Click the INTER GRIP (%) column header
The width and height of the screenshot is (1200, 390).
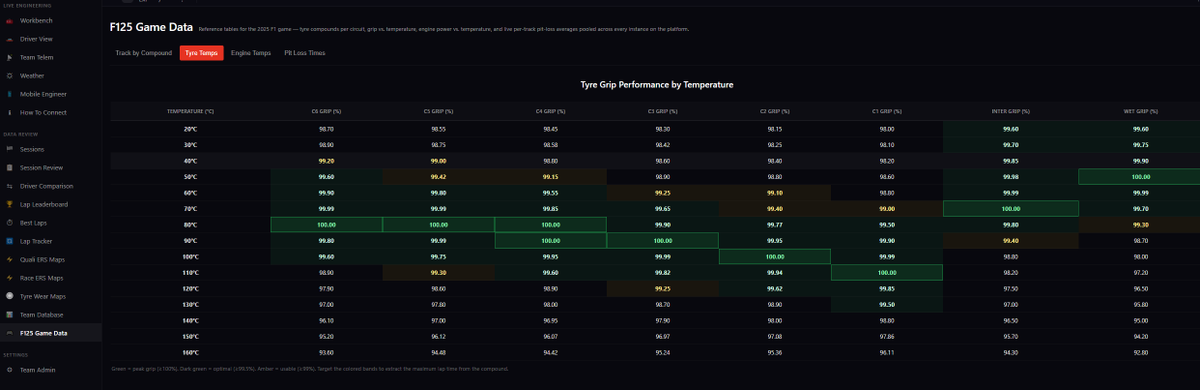pyautogui.click(x=1010, y=111)
